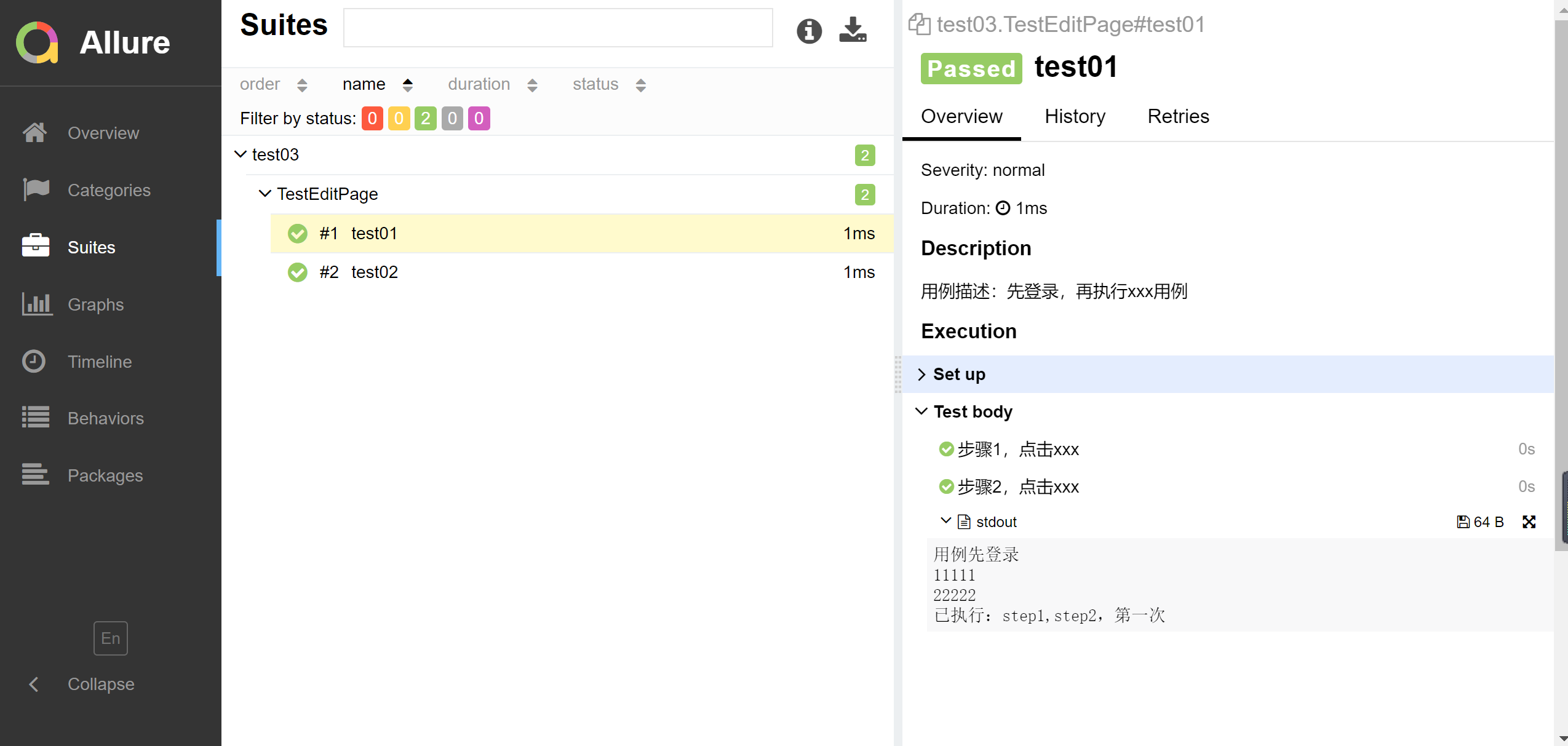The width and height of the screenshot is (1568, 746).
Task: Open the Overview home icon in sidebar
Action: coord(35,132)
